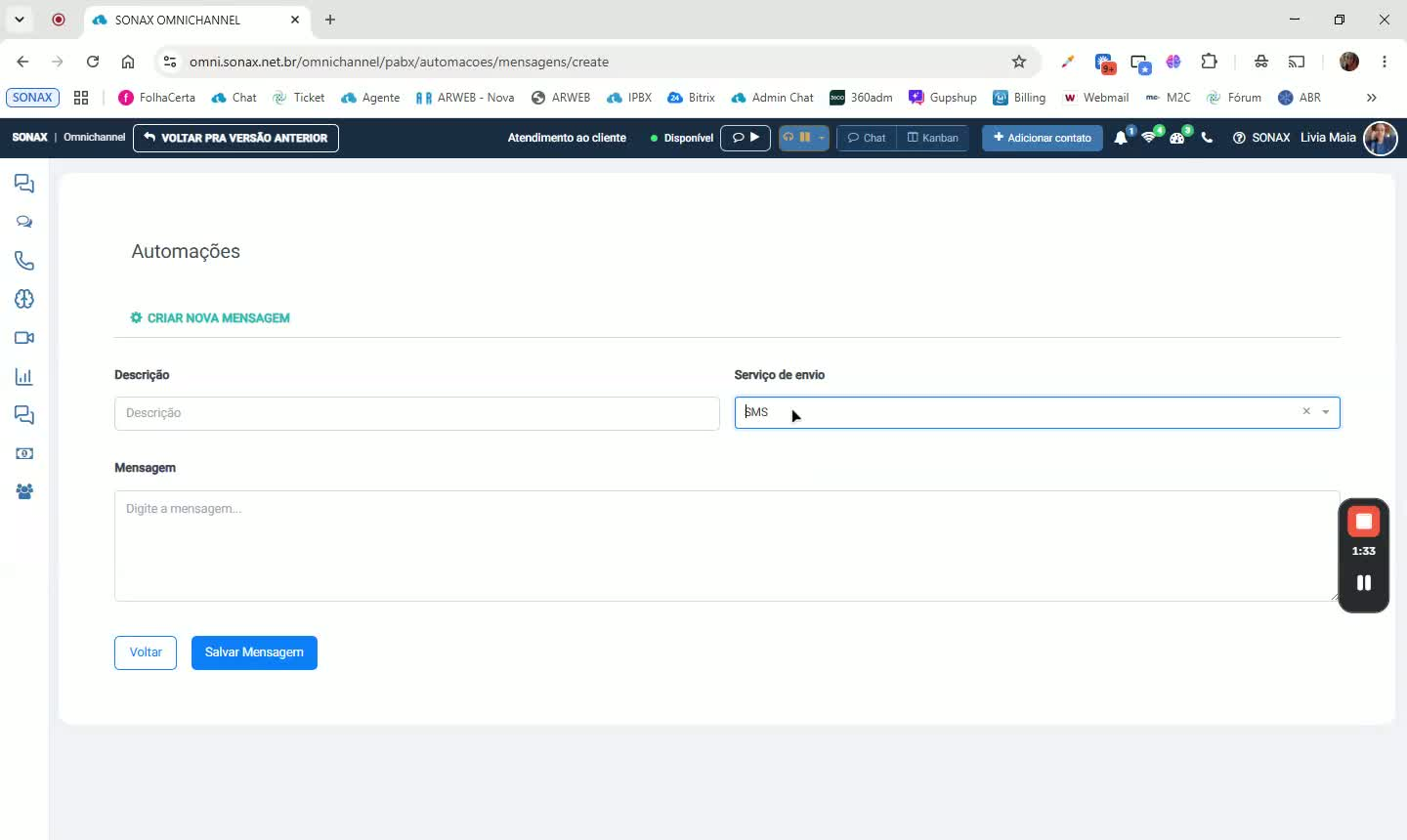The image size is (1407, 840).
Task: Clear the SMS selection with the X
Action: [x=1306, y=411]
